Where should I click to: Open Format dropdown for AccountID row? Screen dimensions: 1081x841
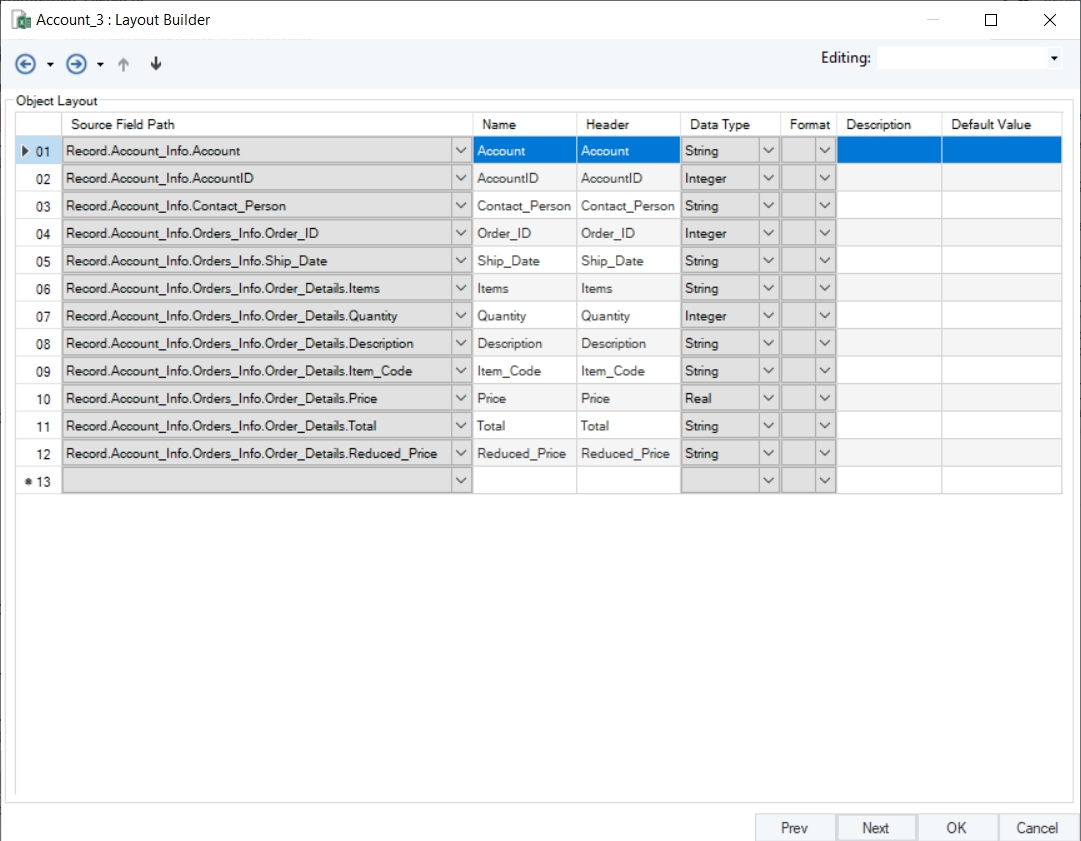point(825,179)
